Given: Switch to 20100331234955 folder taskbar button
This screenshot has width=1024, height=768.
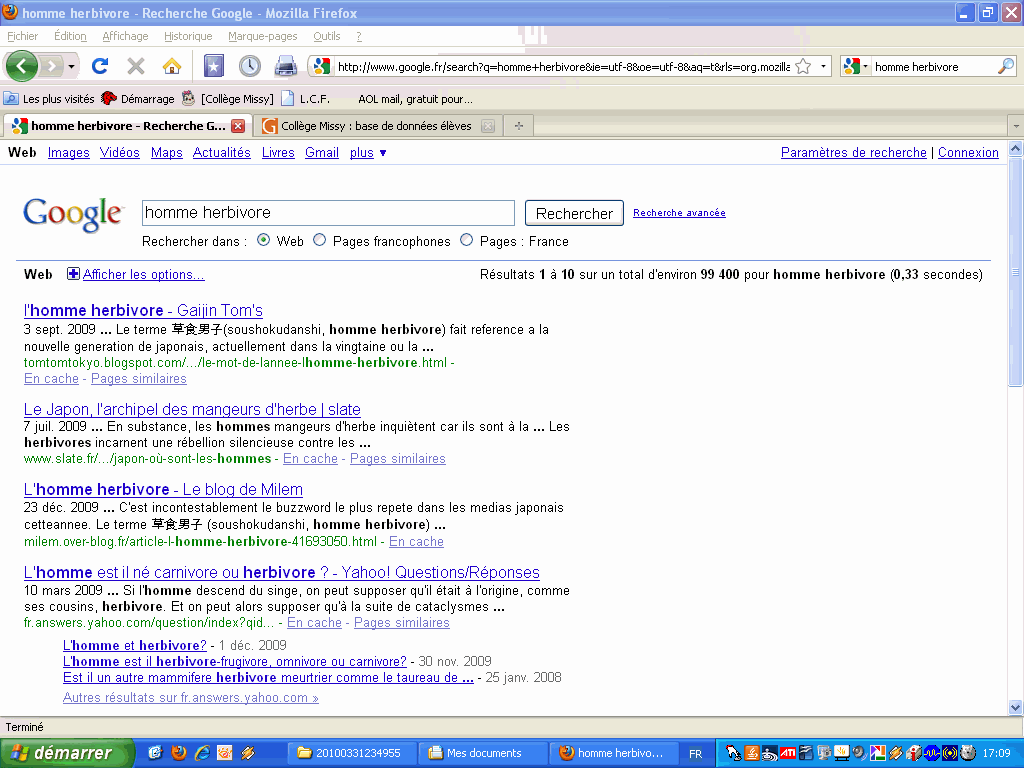Looking at the screenshot, I should tap(351, 753).
